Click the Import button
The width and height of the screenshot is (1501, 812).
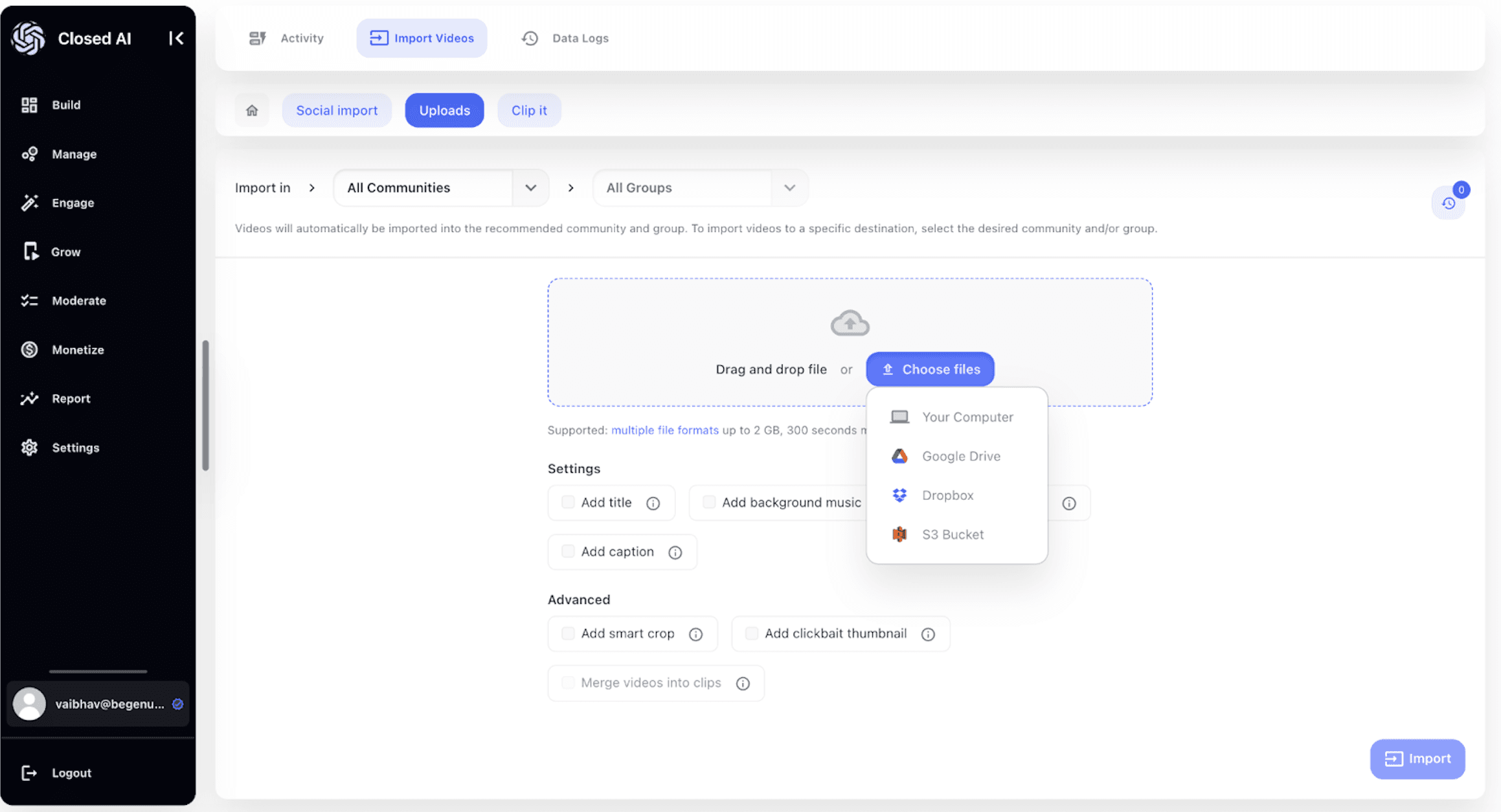(1417, 759)
